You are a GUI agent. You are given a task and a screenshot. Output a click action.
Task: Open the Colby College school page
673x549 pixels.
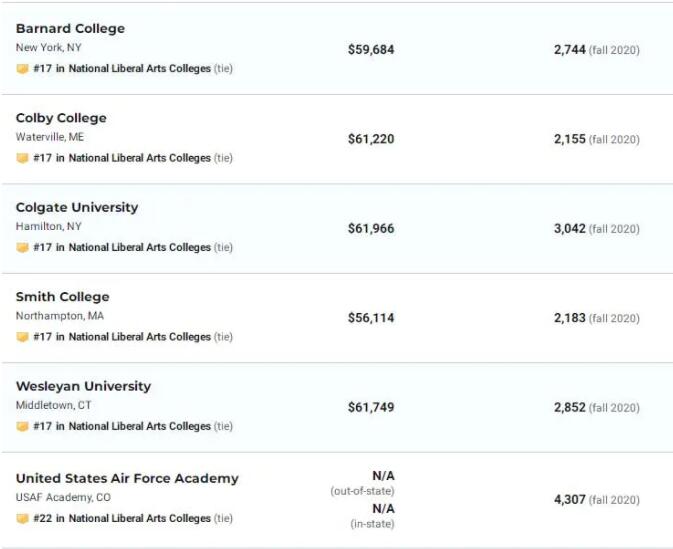[61, 118]
